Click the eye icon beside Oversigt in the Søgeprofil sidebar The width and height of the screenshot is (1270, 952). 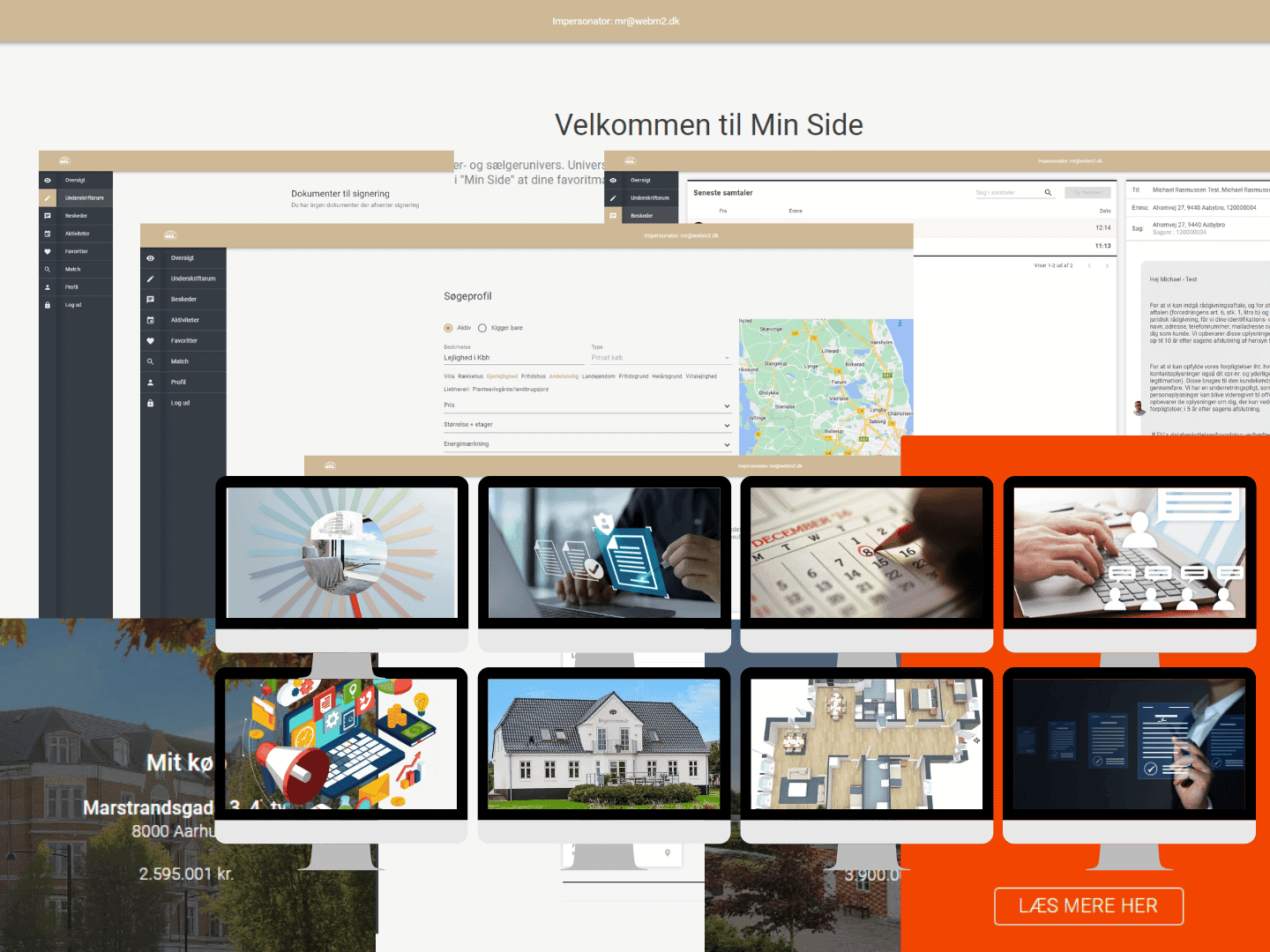[150, 258]
